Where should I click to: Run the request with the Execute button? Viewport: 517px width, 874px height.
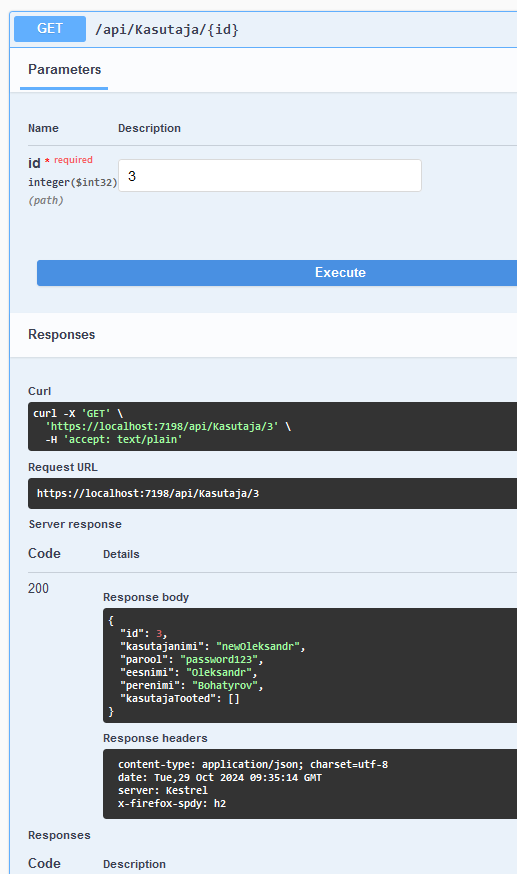click(277, 273)
